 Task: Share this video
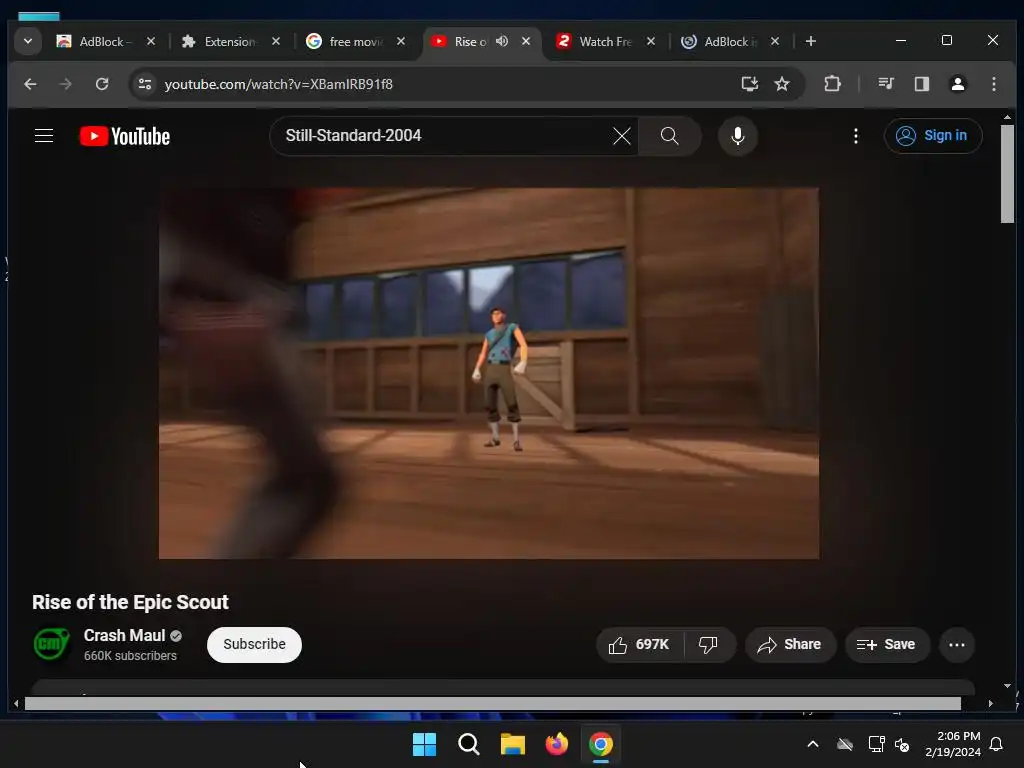click(x=790, y=645)
